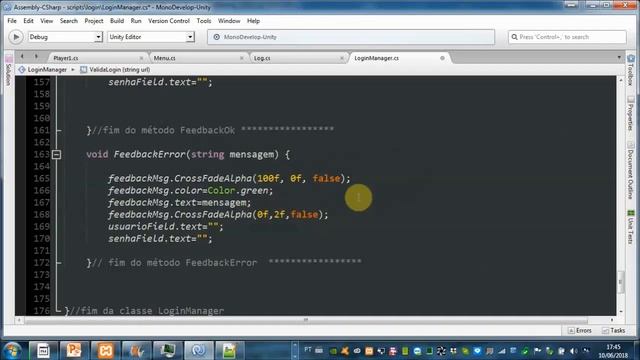The height and width of the screenshot is (360, 640).
Task: Close the Log.cs tab
Action: [342, 58]
